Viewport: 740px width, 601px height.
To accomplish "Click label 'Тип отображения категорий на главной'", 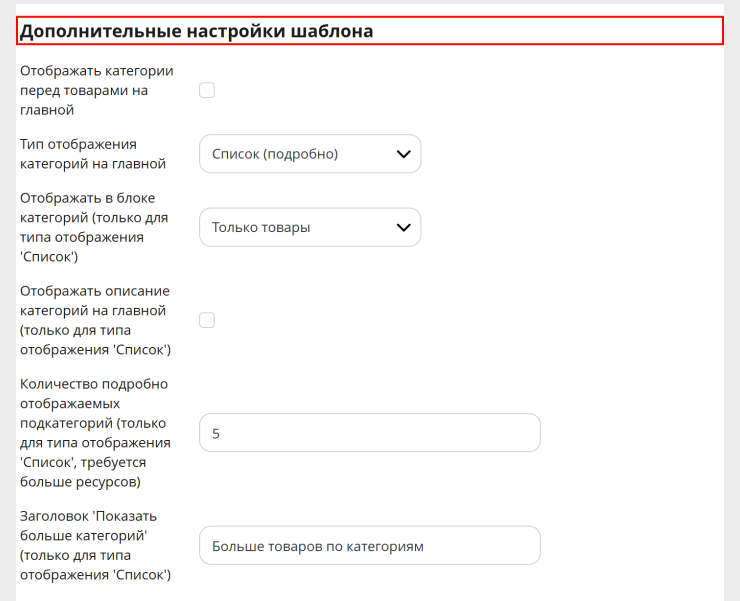I will click(92, 154).
